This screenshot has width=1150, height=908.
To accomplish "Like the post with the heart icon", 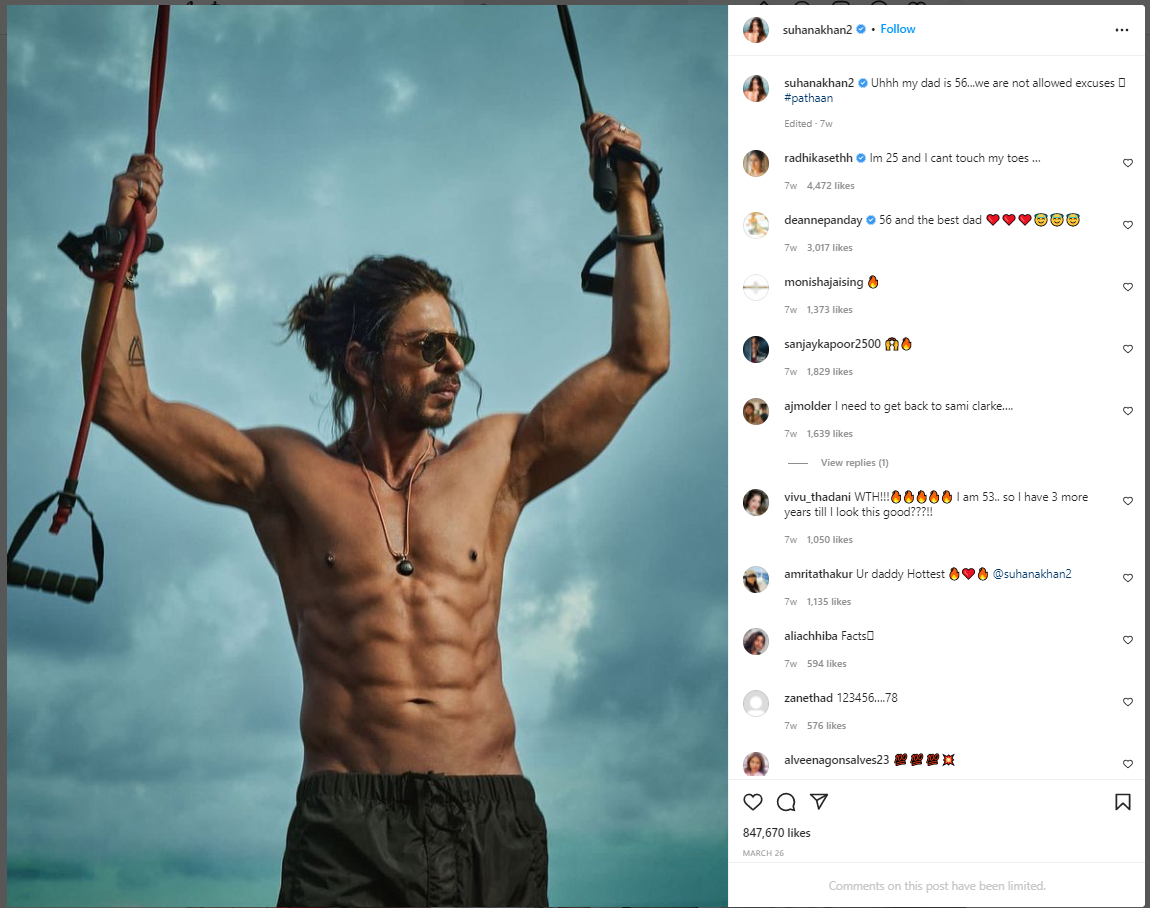I will coord(752,802).
